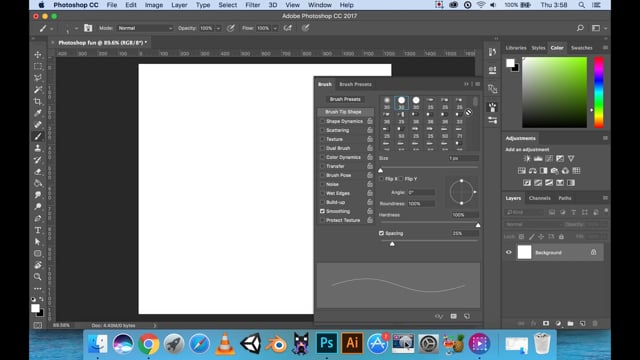Click the Brush Presets button

[x=345, y=99]
